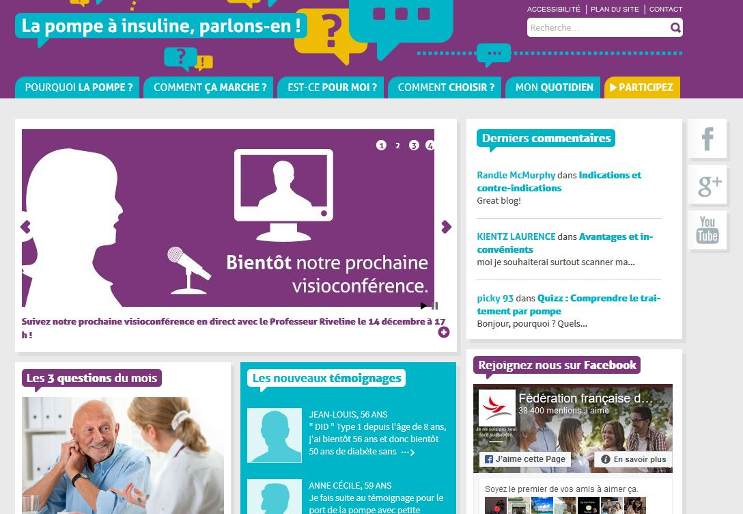The width and height of the screenshot is (743, 514).
Task: Open the Comment ça marche ? tab
Action: [x=208, y=87]
